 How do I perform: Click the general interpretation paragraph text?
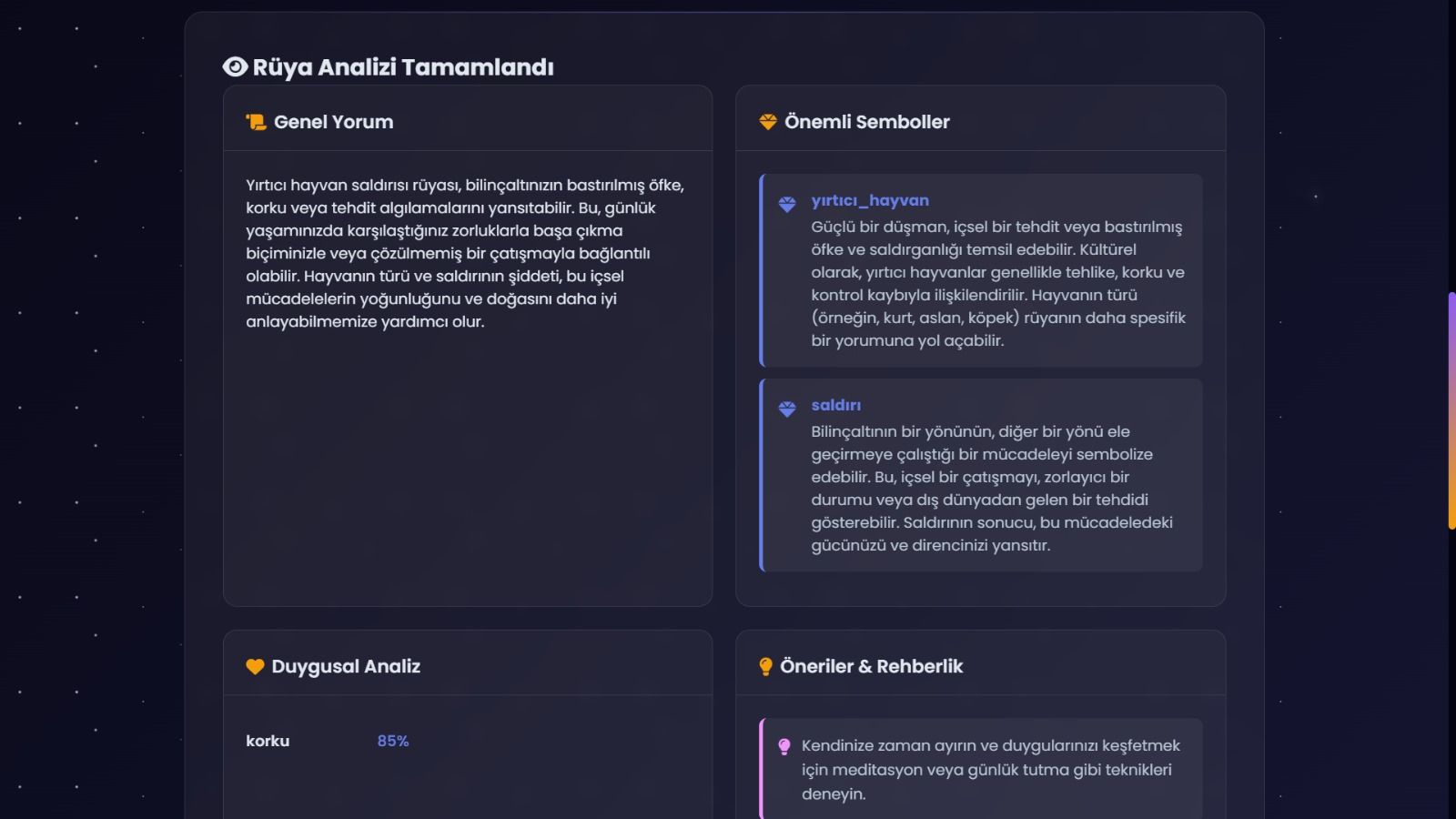[x=464, y=253]
